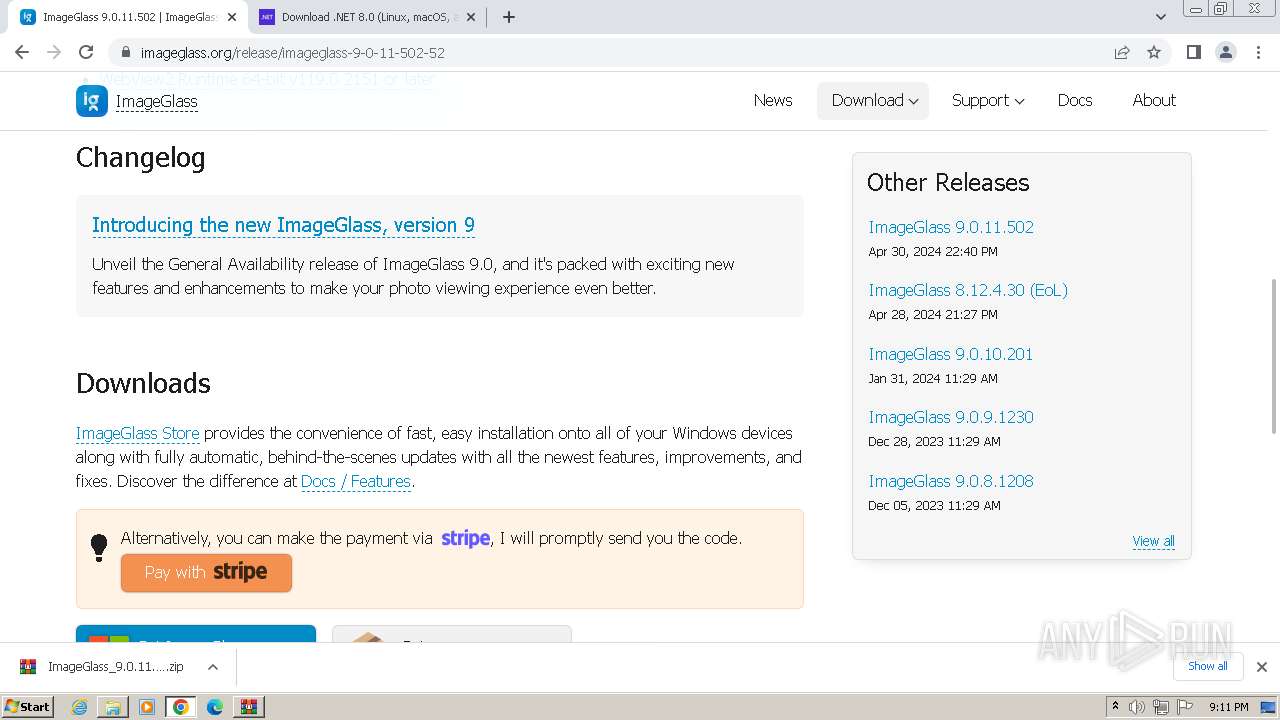Open the Docs / Features link

coord(356,481)
